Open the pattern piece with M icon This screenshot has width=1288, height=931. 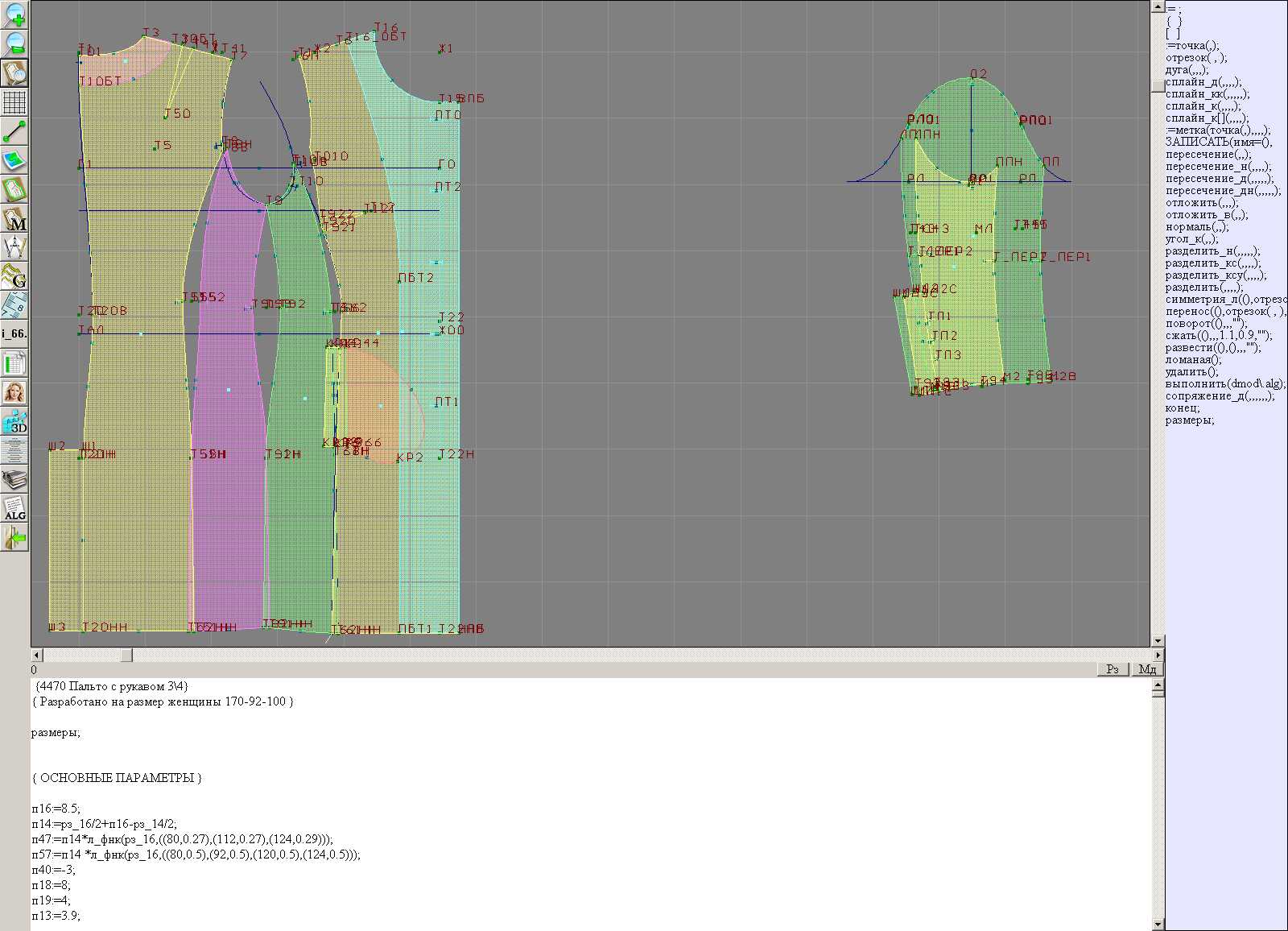[x=14, y=218]
